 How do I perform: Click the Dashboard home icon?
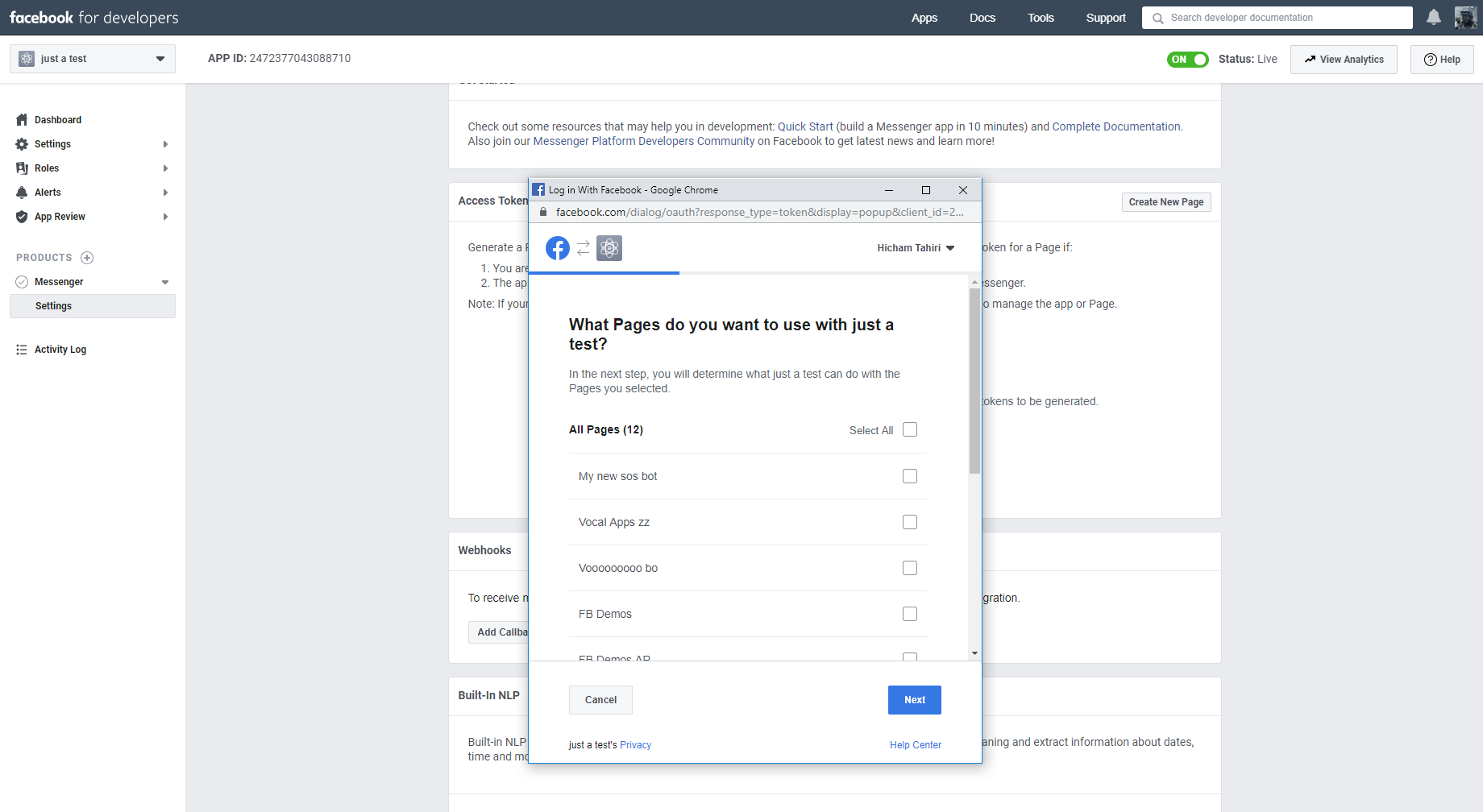coord(22,120)
